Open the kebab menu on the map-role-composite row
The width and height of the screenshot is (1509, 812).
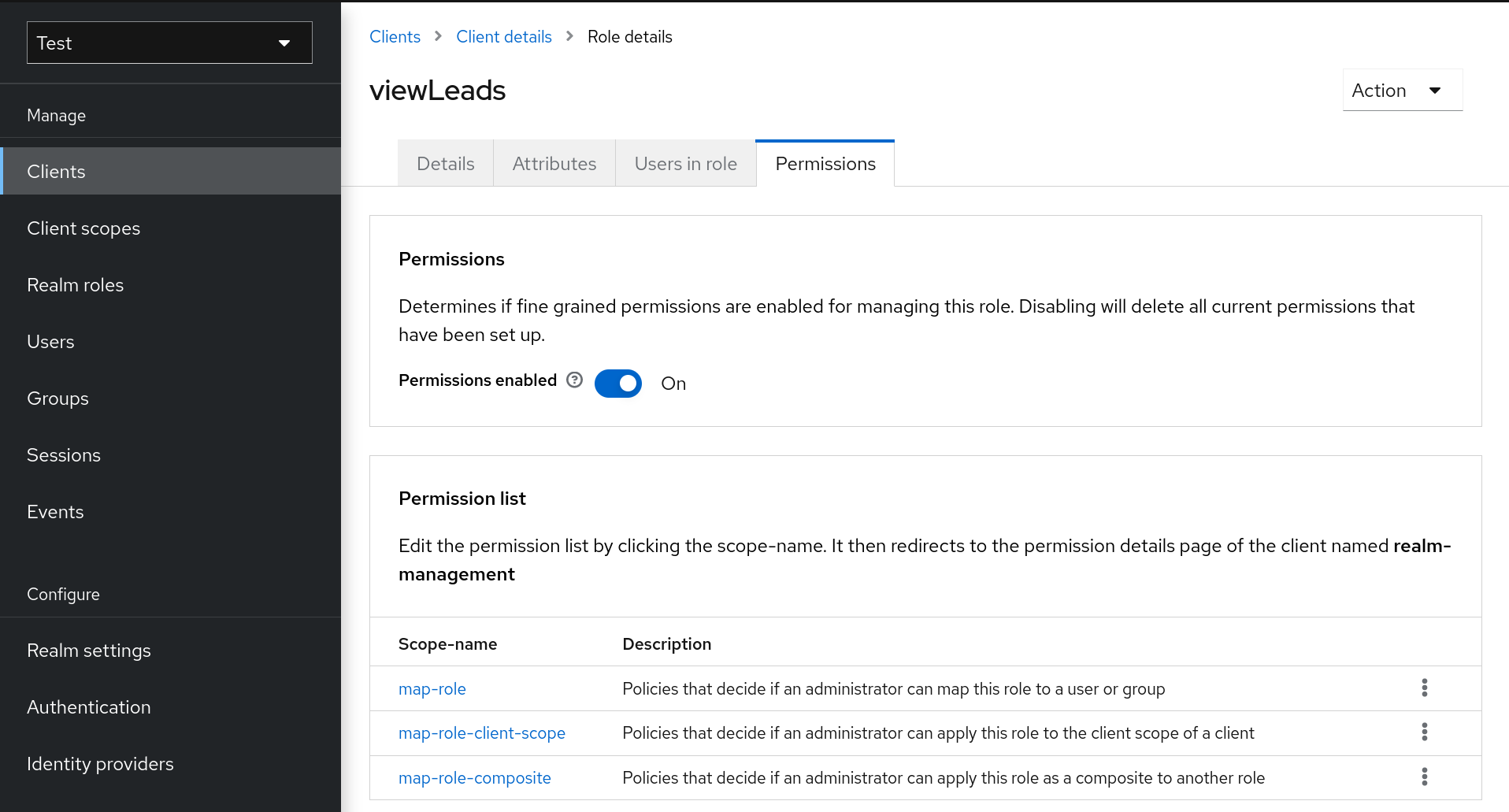tap(1425, 777)
